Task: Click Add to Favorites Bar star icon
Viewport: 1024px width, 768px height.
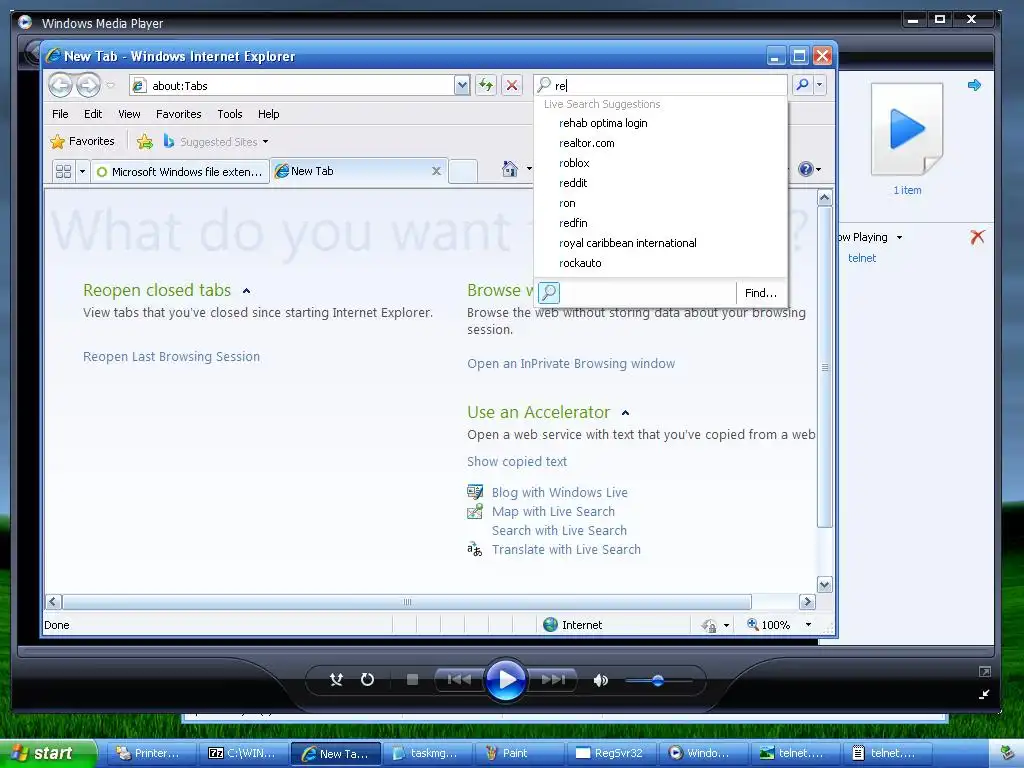Action: point(145,141)
